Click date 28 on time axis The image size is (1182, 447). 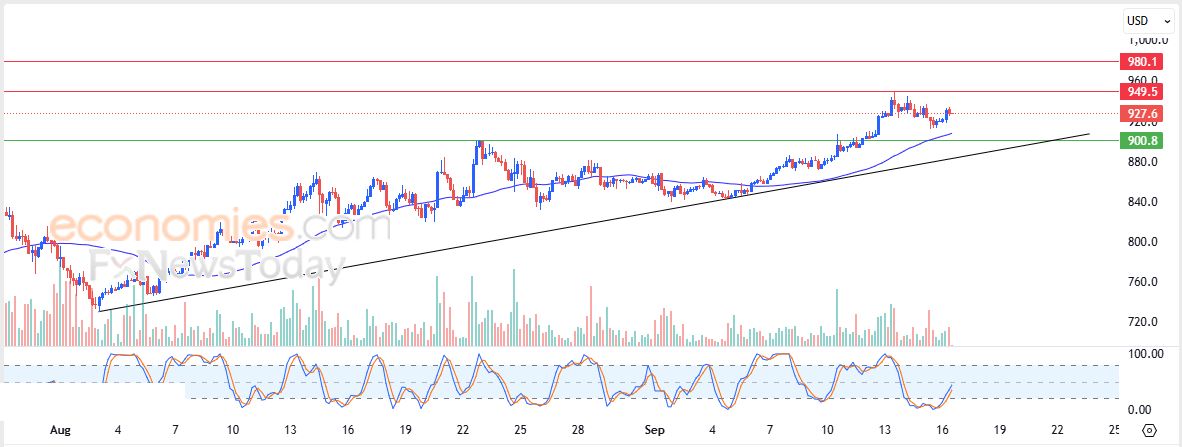coord(578,430)
